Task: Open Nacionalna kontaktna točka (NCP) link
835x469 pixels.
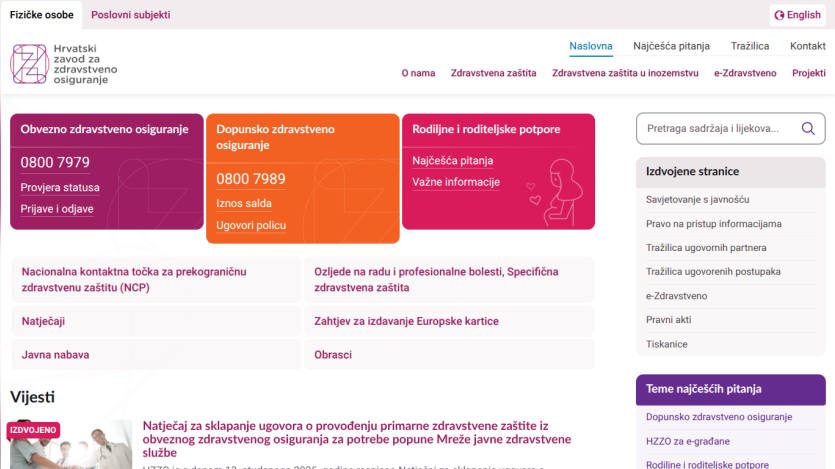Action: 156,279
